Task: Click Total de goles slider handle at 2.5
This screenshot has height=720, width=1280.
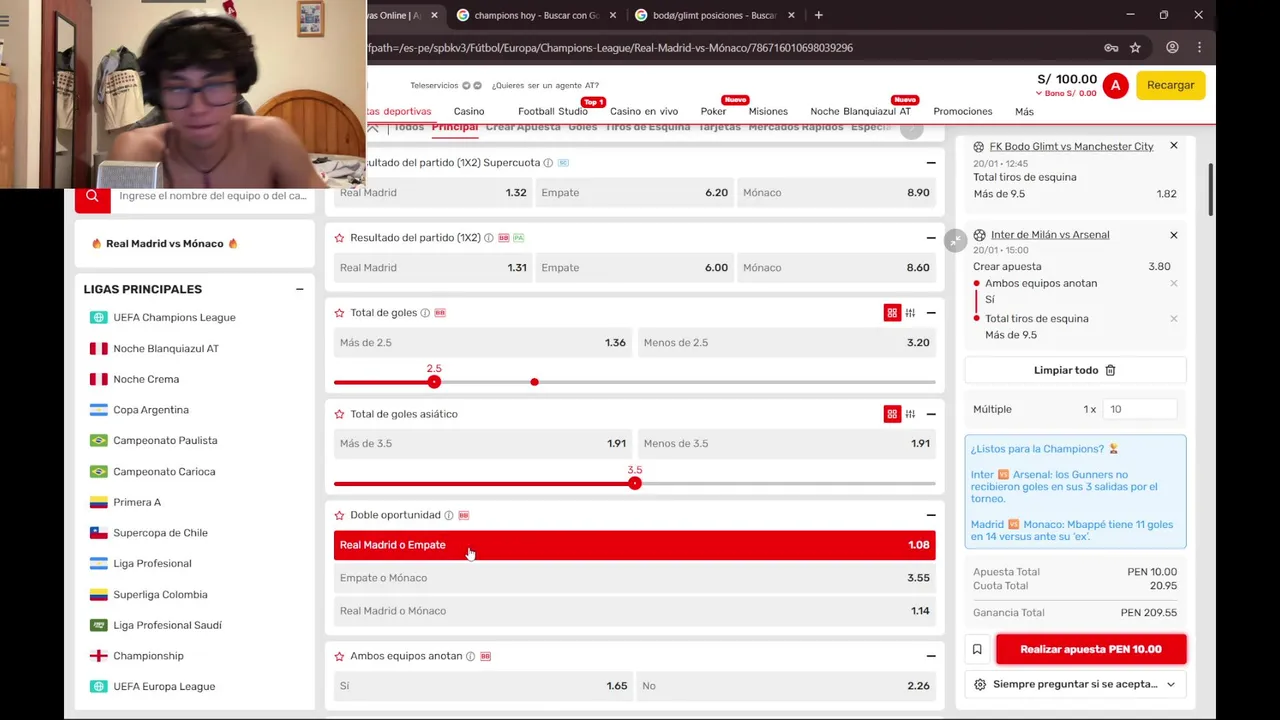Action: click(x=434, y=382)
